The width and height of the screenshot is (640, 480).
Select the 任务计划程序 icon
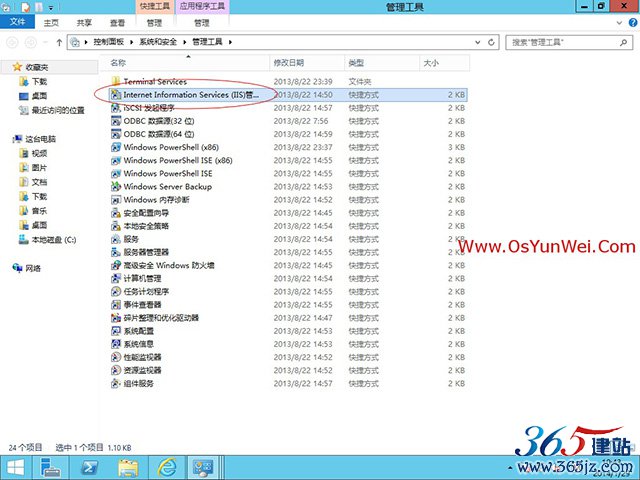click(x=116, y=291)
